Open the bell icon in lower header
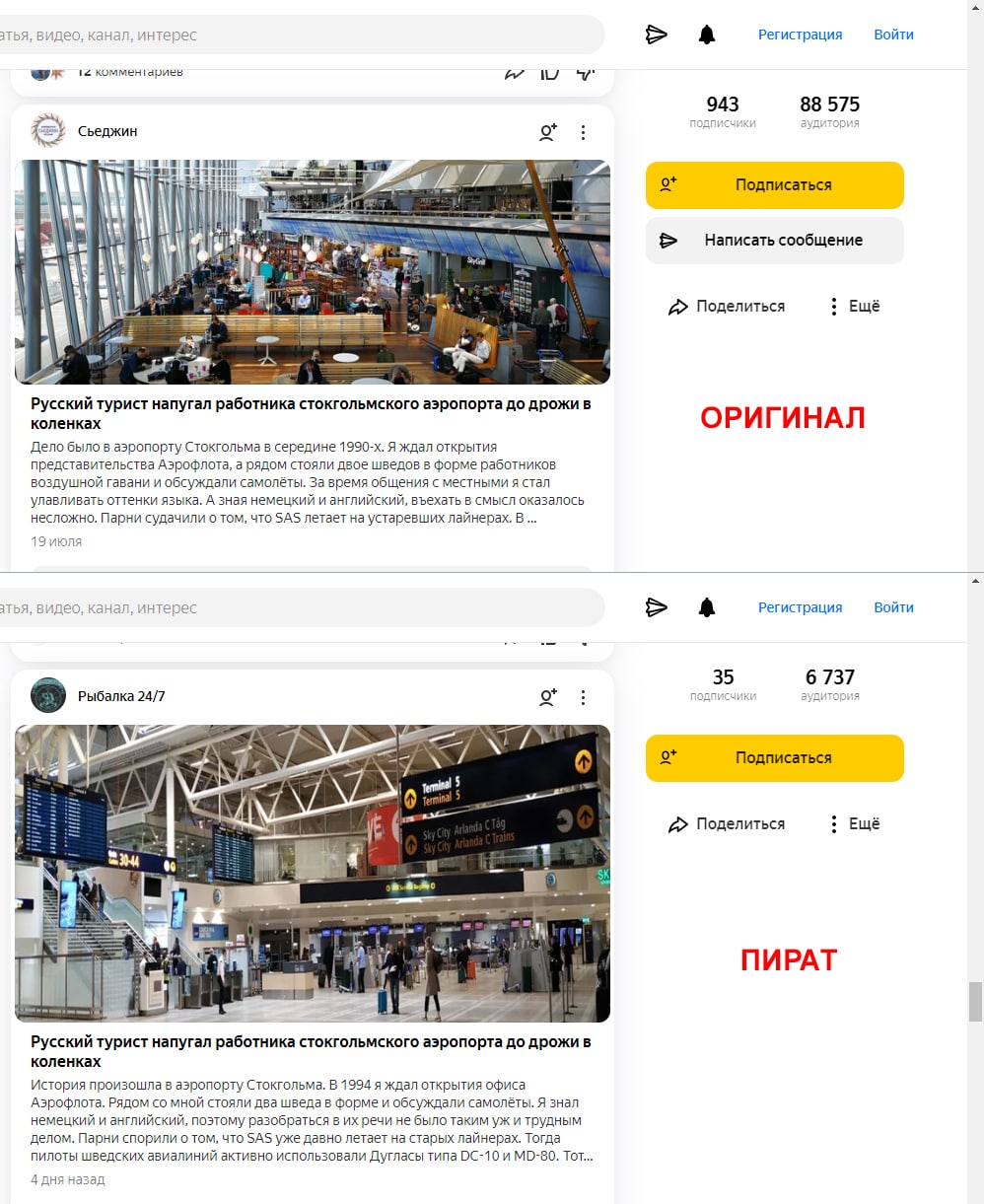Image resolution: width=984 pixels, height=1204 pixels. pyautogui.click(x=707, y=607)
